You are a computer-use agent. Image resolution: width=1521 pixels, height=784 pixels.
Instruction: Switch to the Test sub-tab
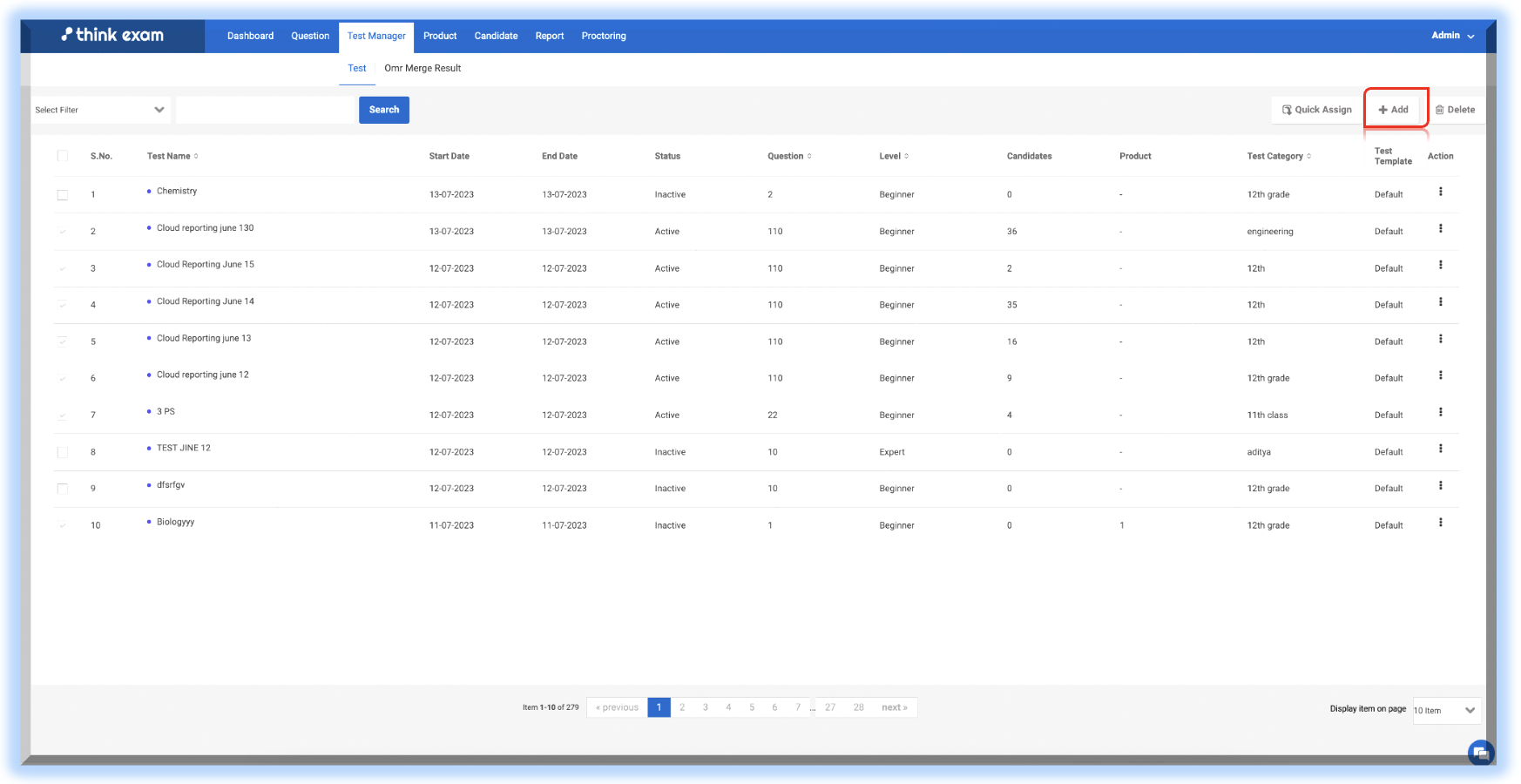357,68
